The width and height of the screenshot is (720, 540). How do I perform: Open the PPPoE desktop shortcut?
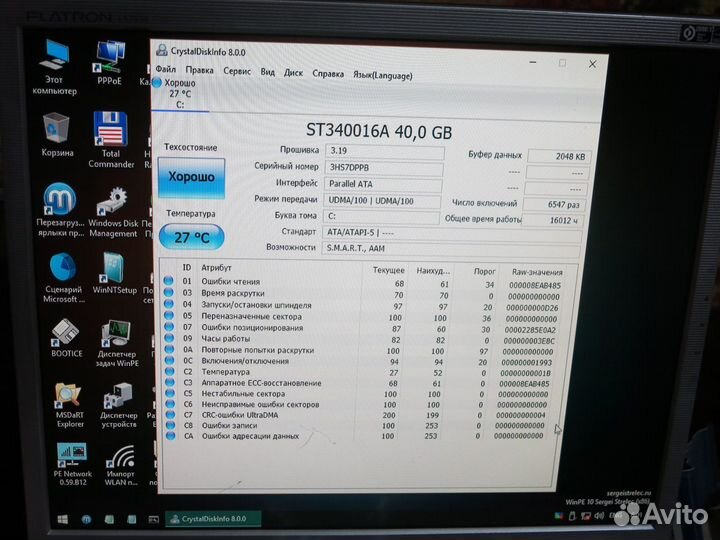point(109,63)
